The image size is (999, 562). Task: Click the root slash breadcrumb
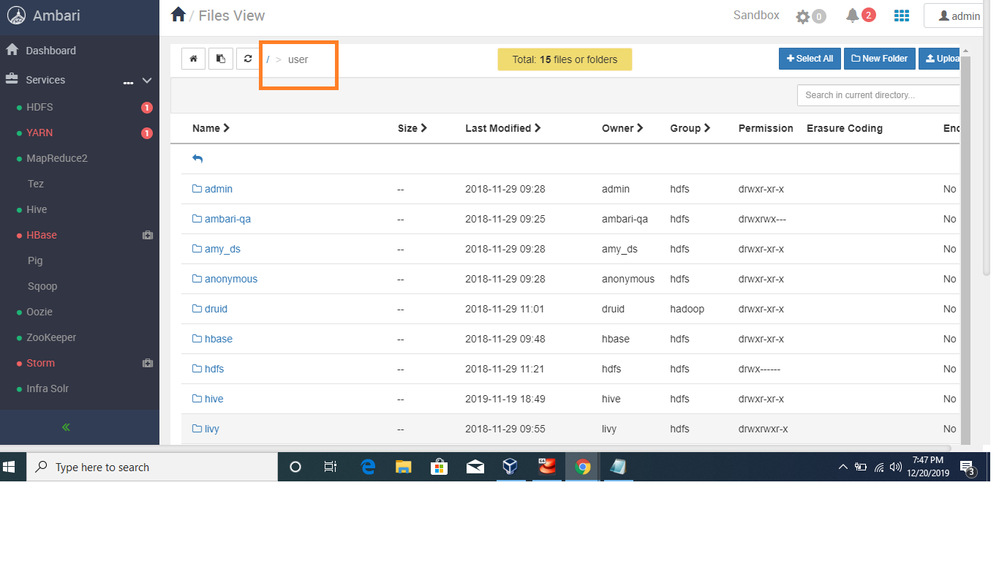pos(268,59)
